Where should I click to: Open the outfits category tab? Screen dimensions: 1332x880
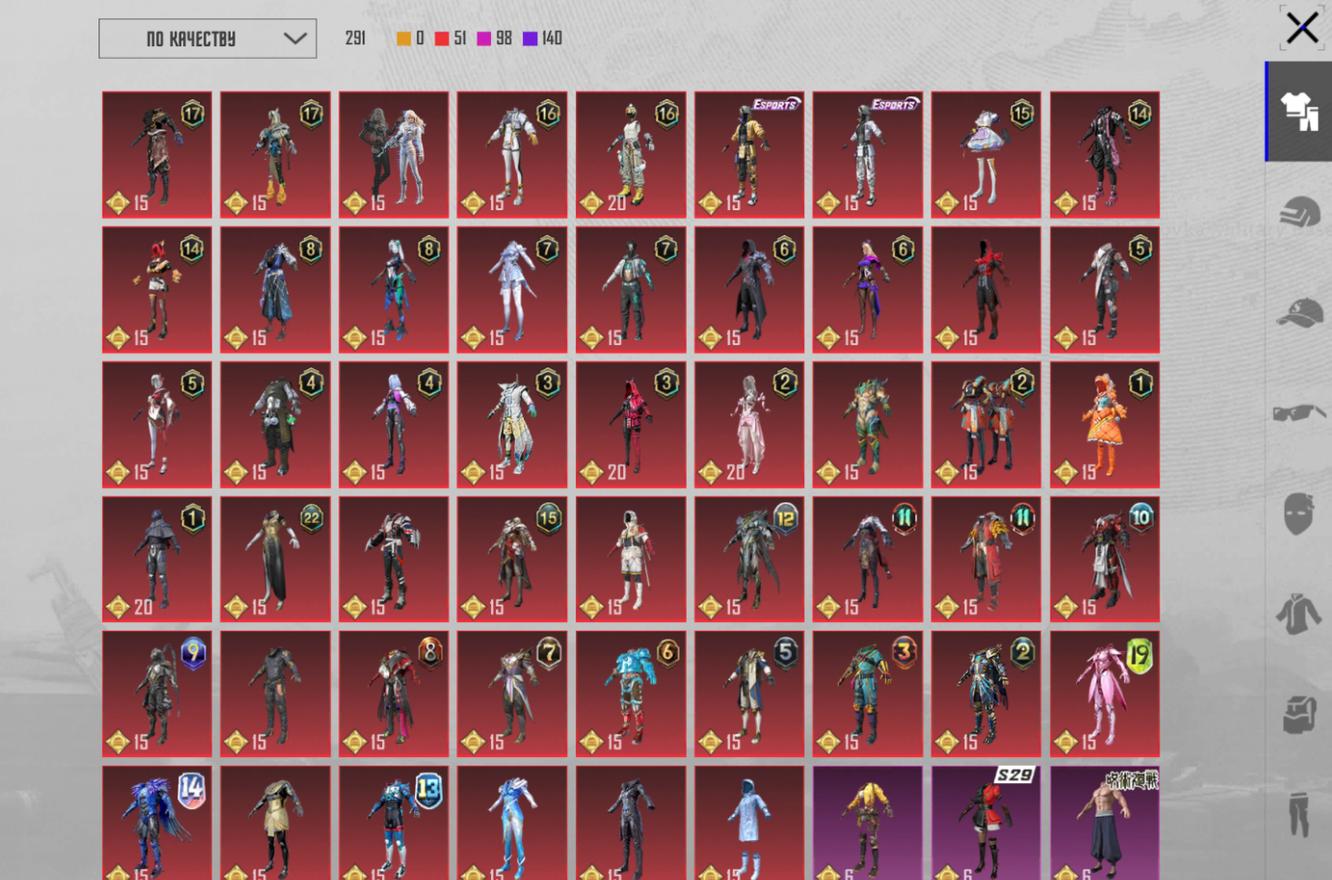[x=1298, y=112]
